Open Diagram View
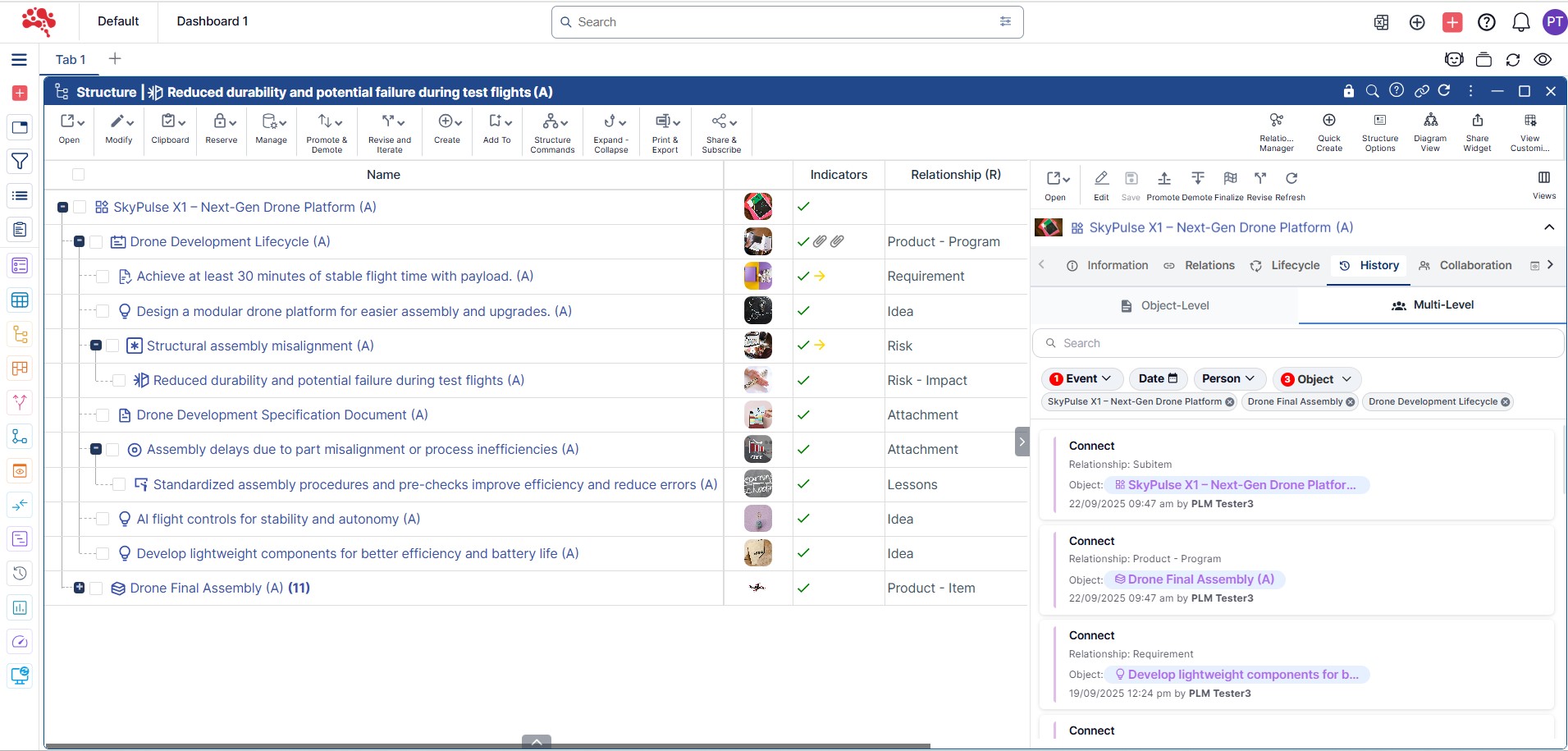This screenshot has height=751, width=1568. [x=1429, y=121]
